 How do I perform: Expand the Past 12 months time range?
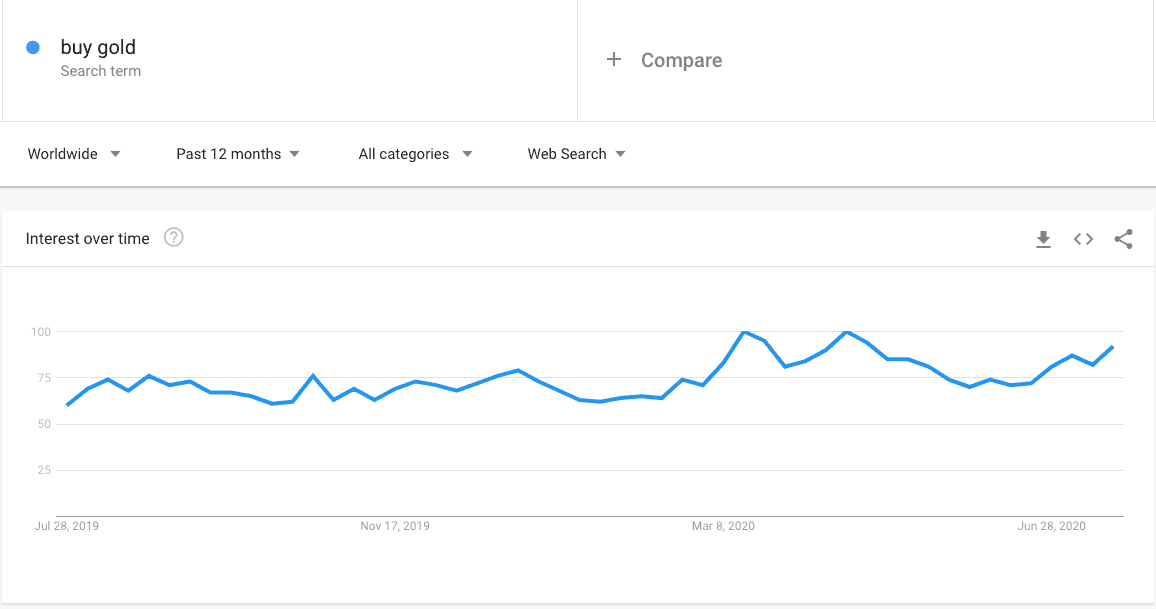point(238,154)
